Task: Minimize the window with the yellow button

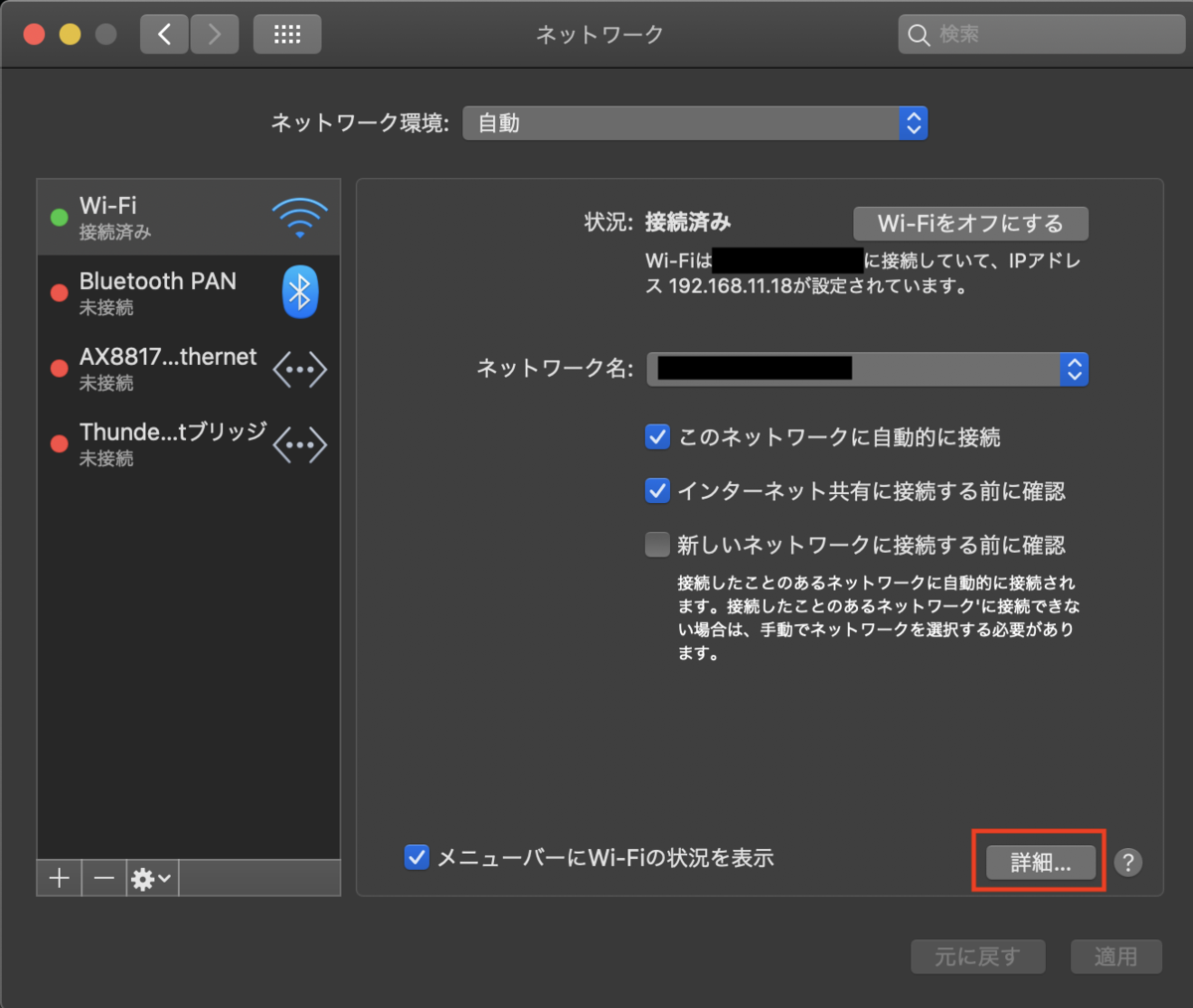Action: (x=70, y=35)
